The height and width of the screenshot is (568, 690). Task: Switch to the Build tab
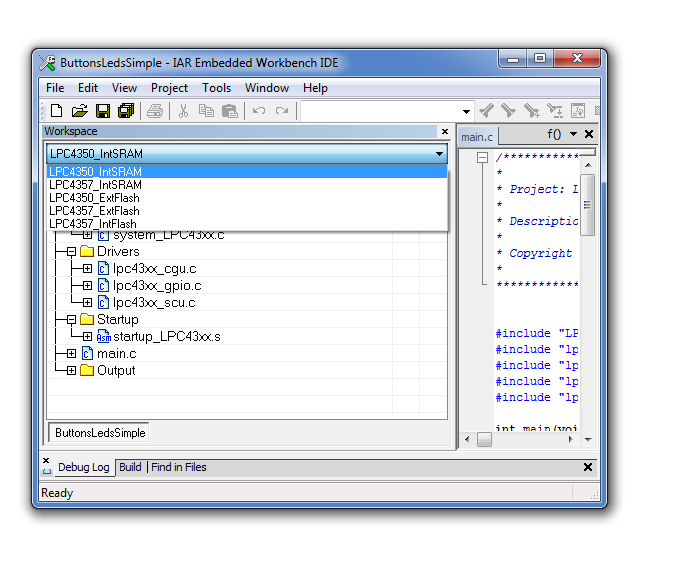click(130, 467)
